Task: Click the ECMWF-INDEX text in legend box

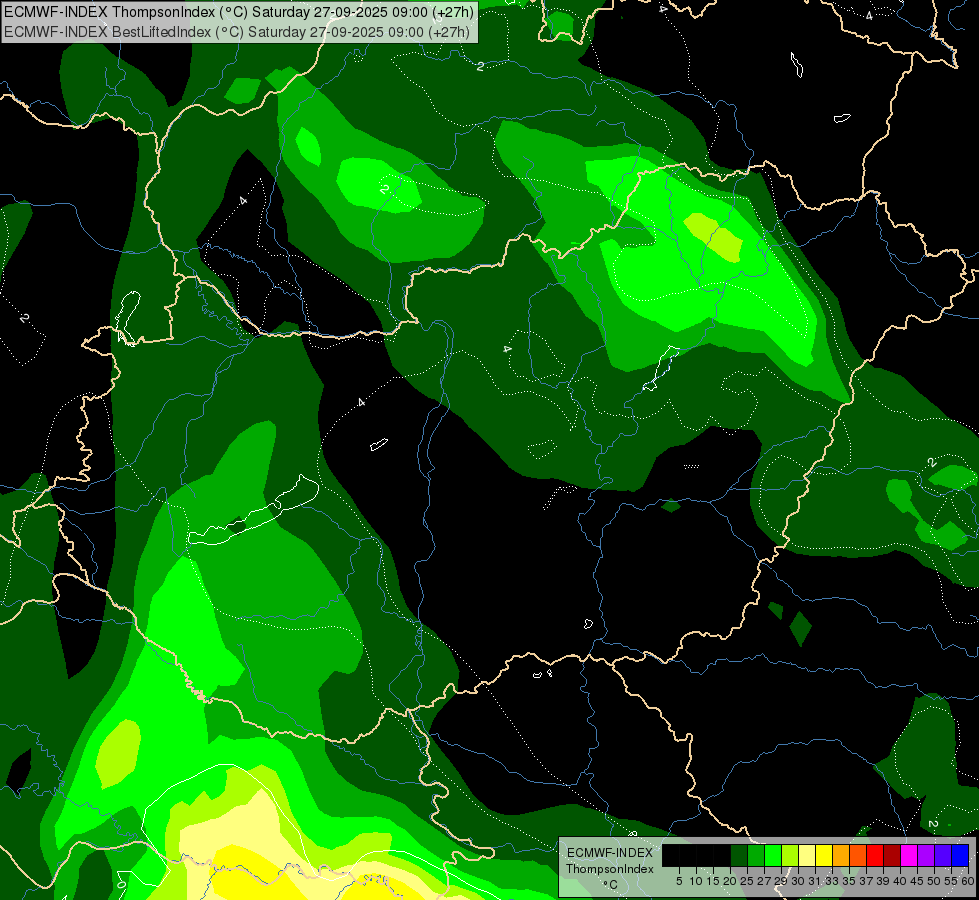Action: point(609,852)
